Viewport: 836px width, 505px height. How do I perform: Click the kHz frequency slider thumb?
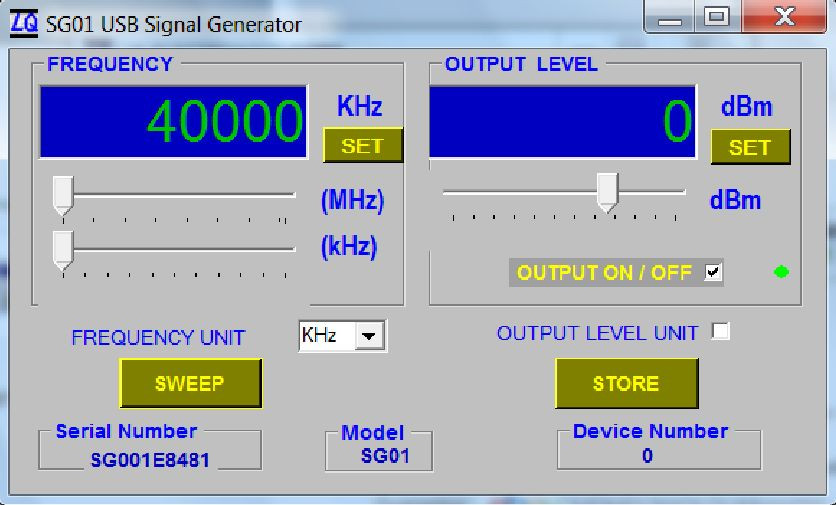[x=63, y=251]
